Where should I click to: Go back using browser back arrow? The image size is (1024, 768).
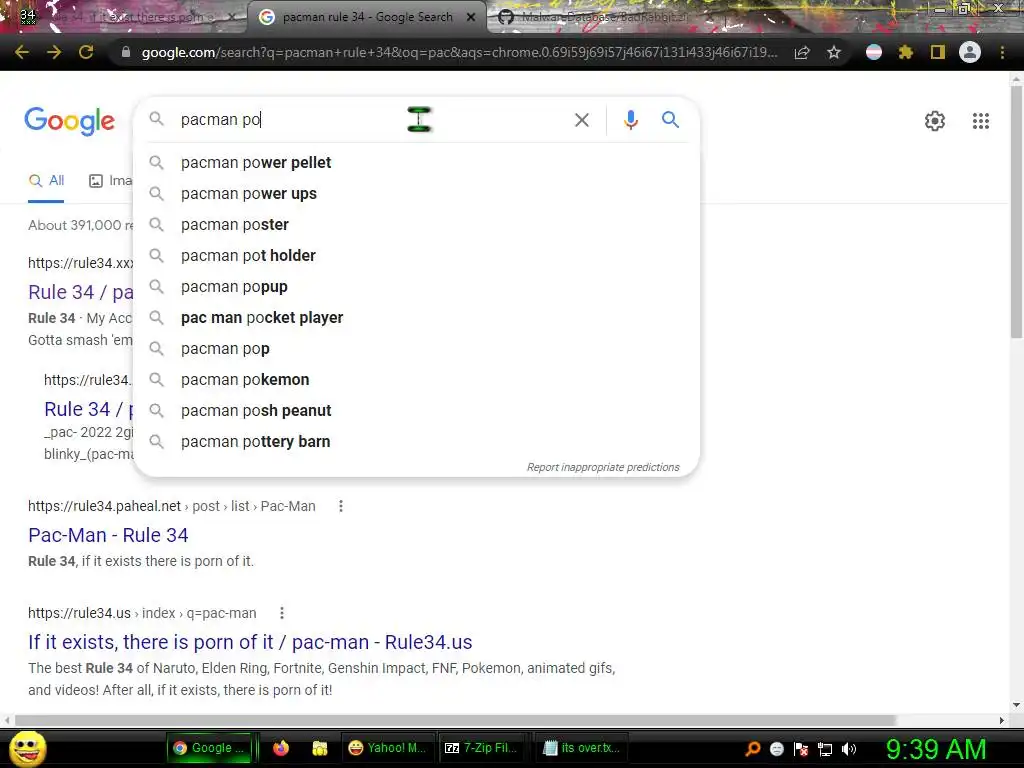click(21, 52)
